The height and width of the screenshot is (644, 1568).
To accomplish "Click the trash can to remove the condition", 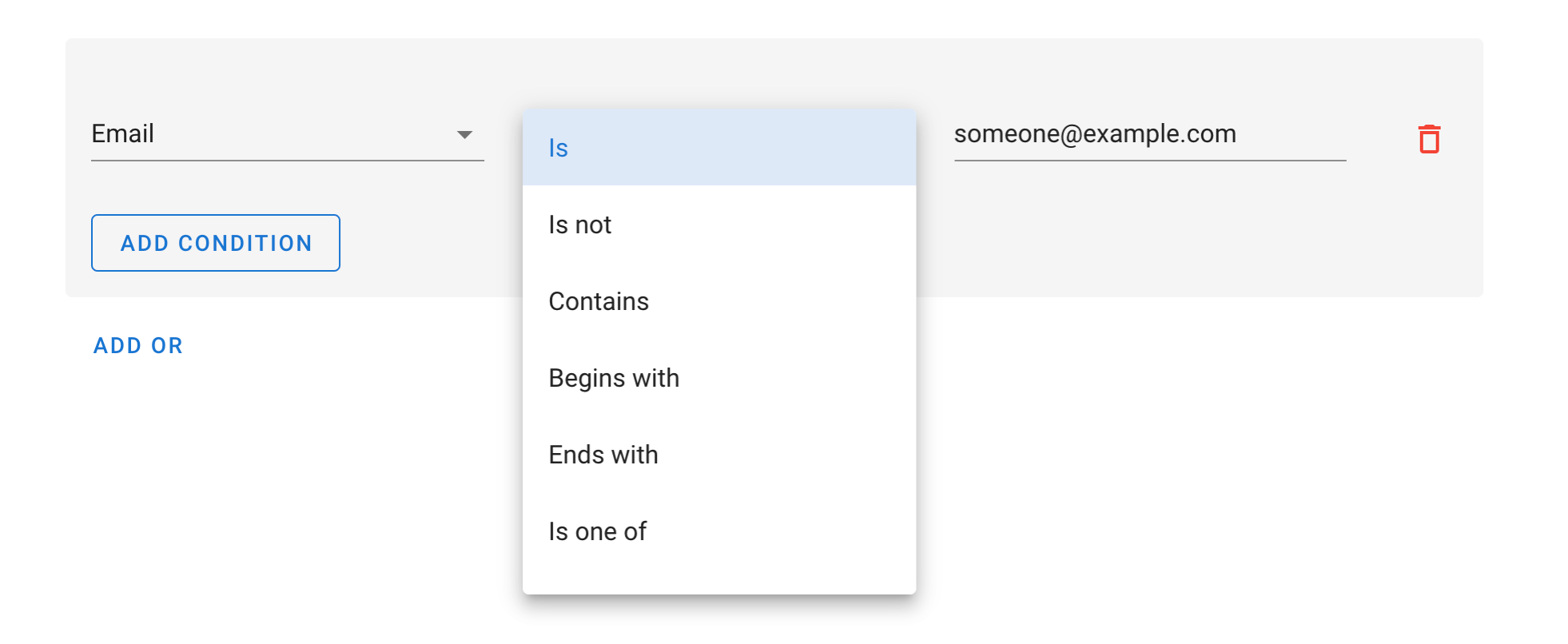I will pos(1427,139).
